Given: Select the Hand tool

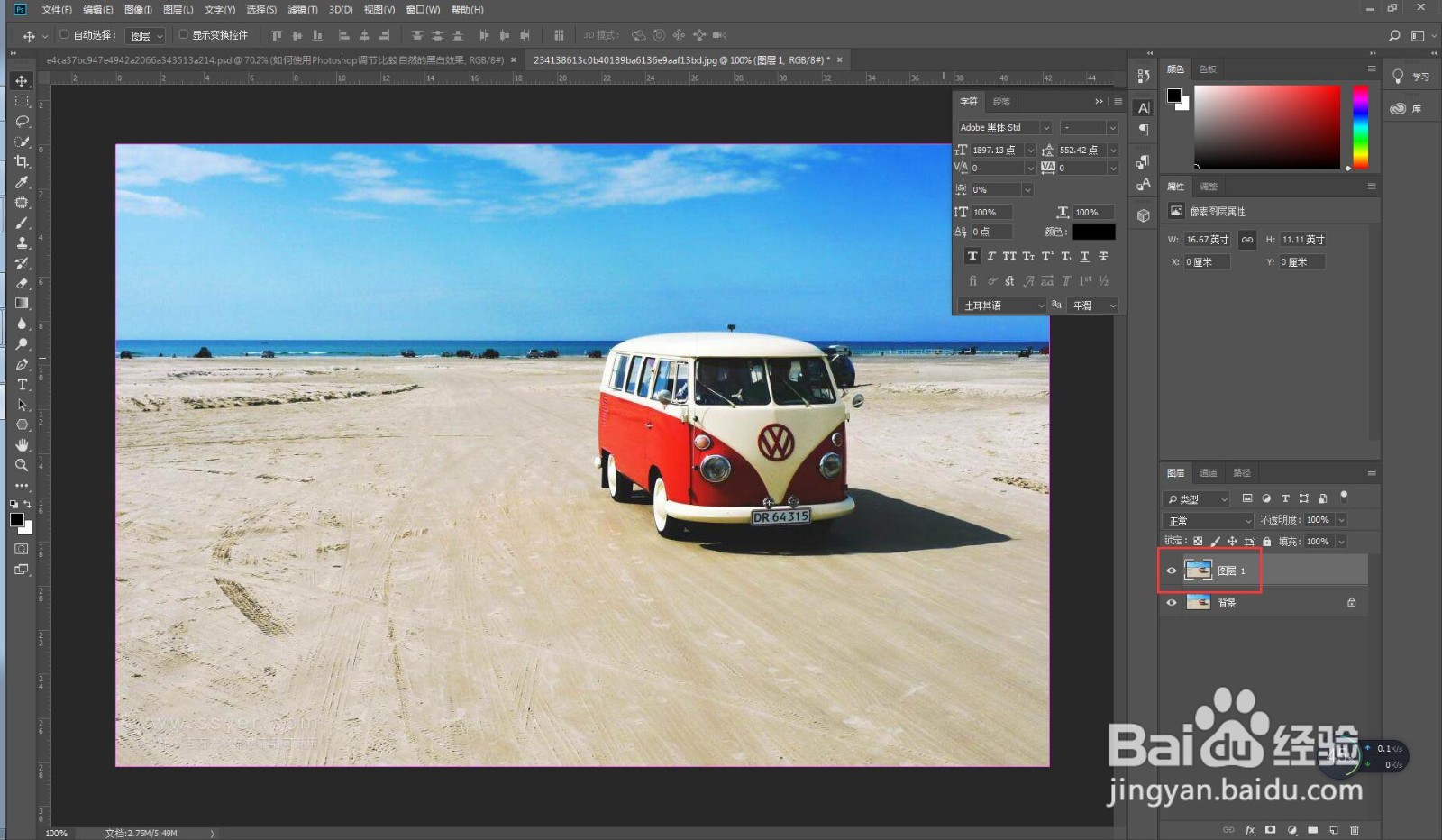Looking at the screenshot, I should (x=22, y=445).
